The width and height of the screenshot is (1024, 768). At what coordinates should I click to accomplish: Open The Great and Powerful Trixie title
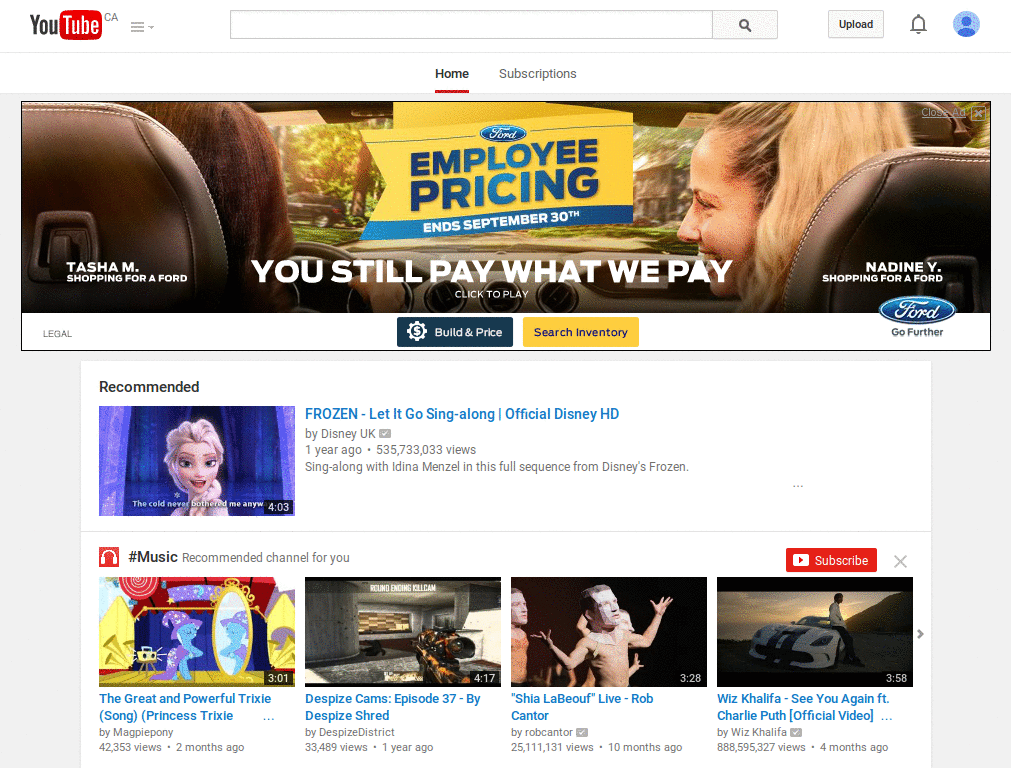tap(185, 707)
